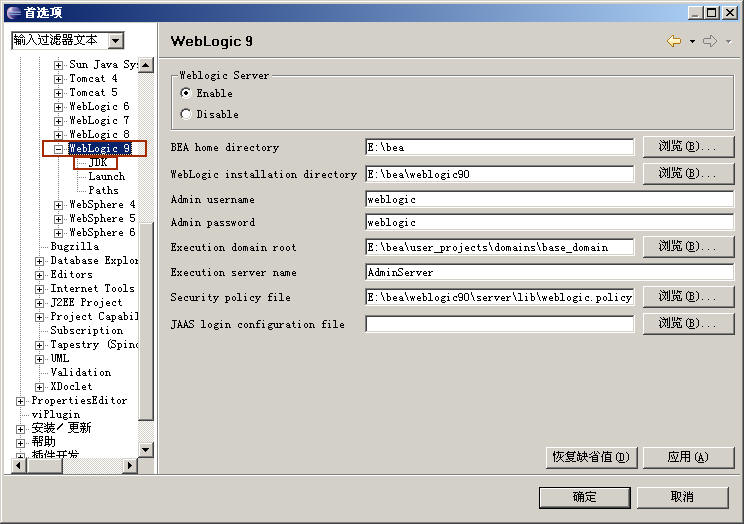The image size is (744, 524).
Task: Select the Bugzilla tree item
Action: point(74,246)
